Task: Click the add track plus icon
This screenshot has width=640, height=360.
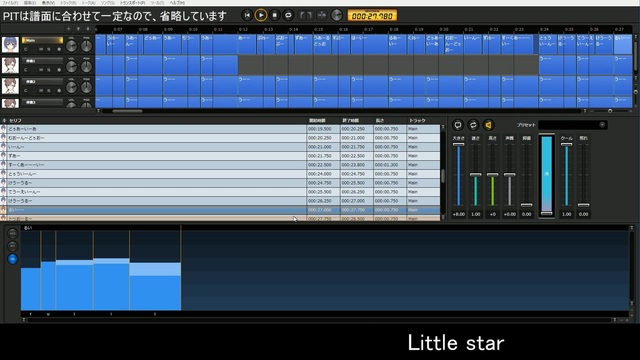Action: click(69, 29)
